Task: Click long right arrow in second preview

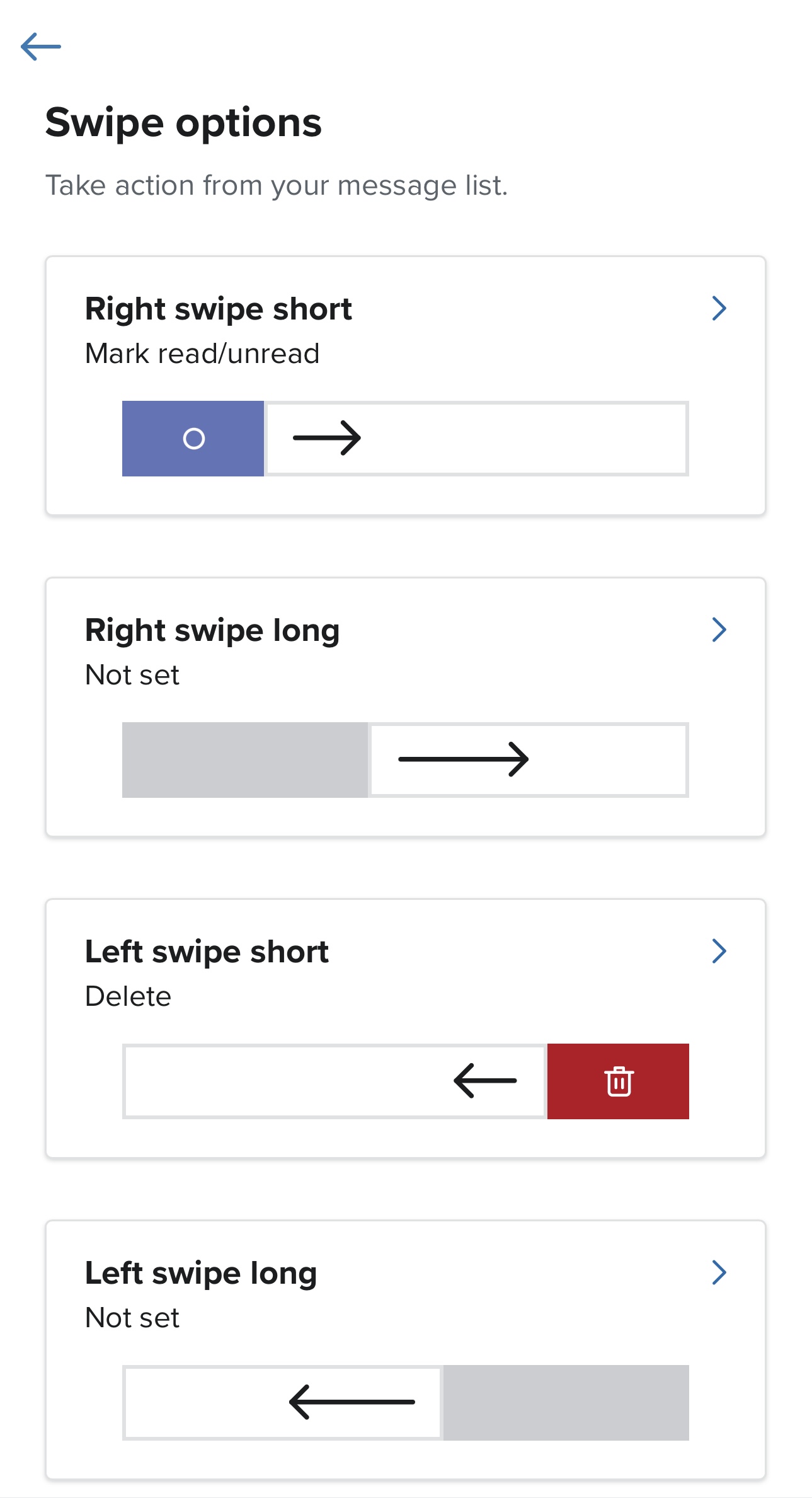Action: click(463, 759)
